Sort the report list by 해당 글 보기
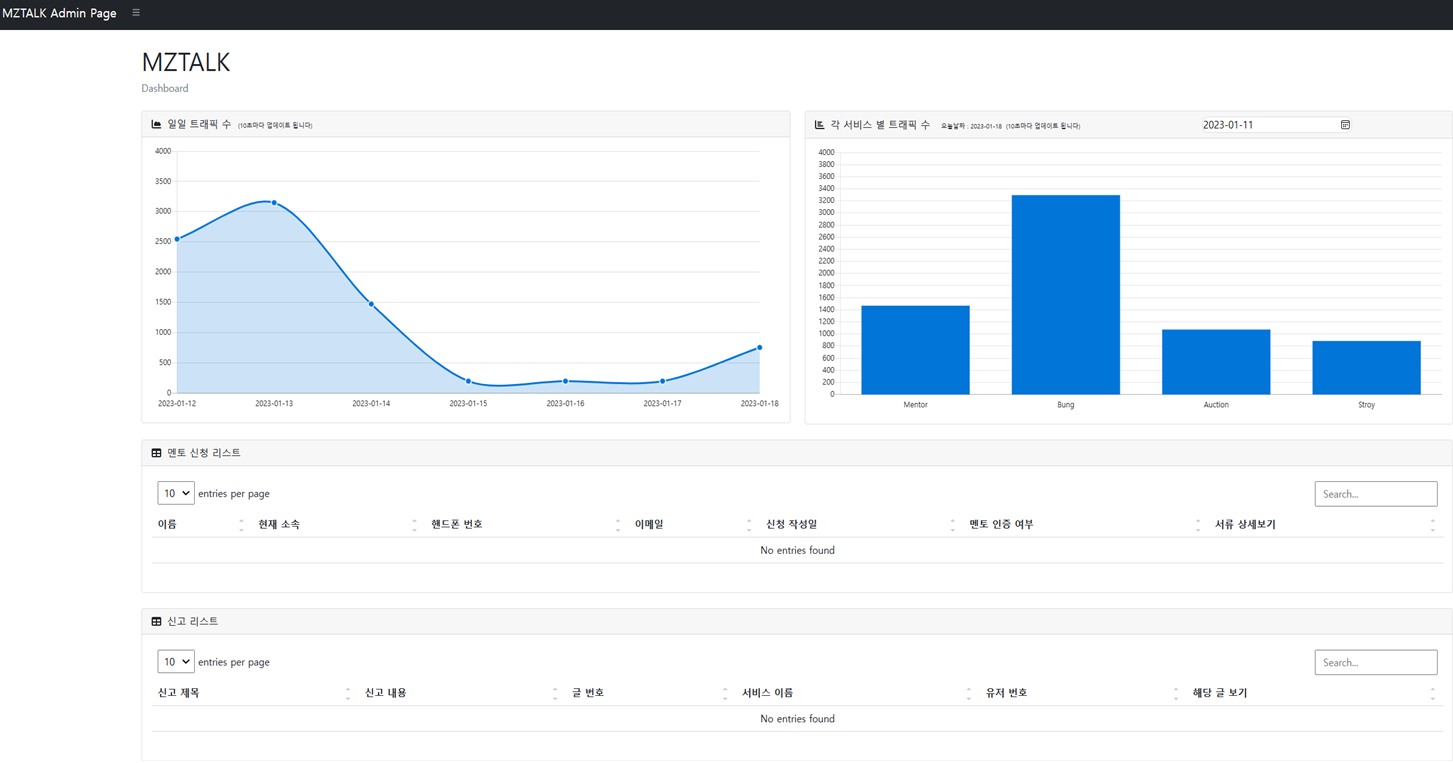 coord(1315,693)
